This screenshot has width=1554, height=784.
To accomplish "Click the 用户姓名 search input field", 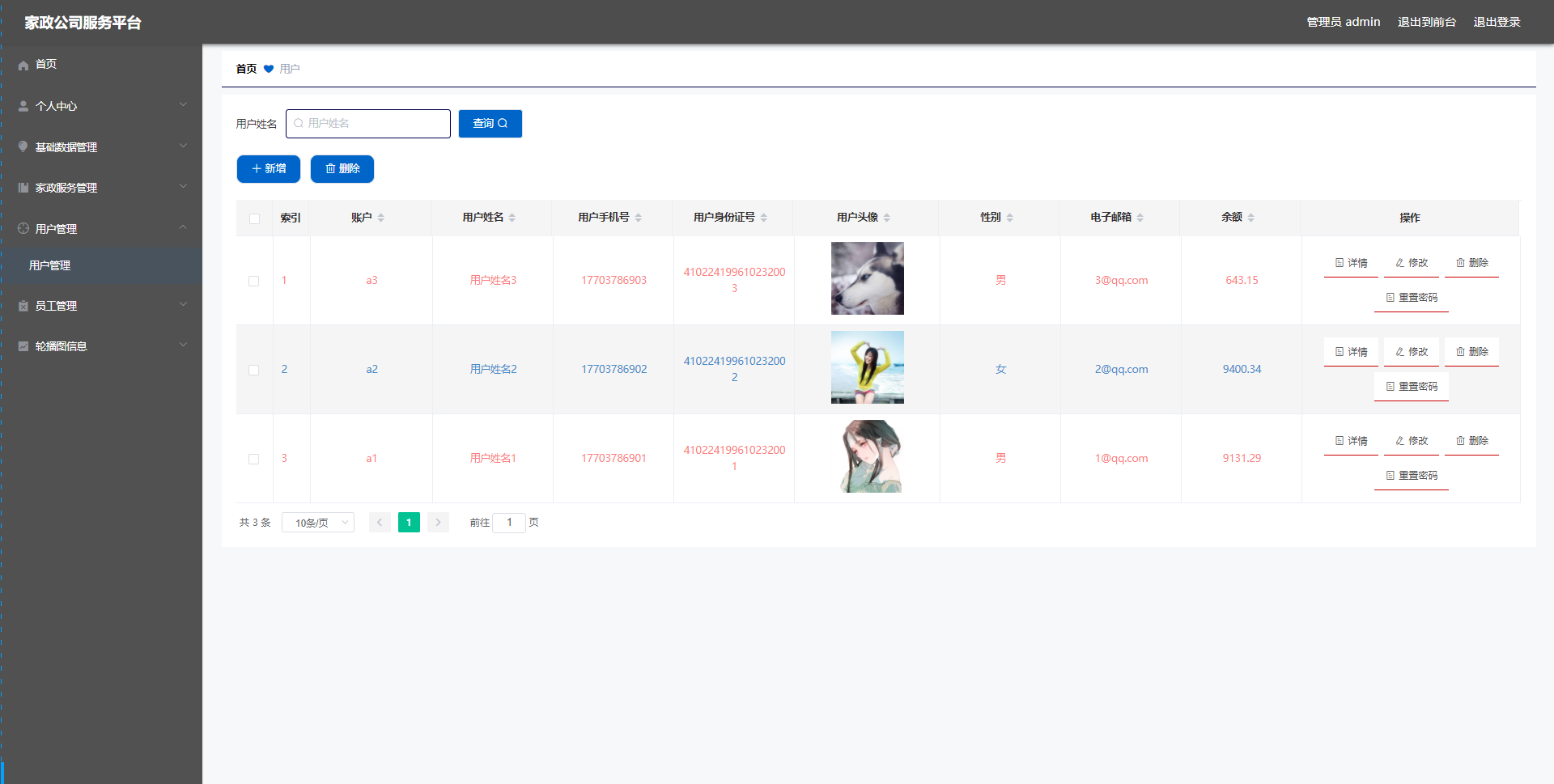I will pyautogui.click(x=368, y=124).
